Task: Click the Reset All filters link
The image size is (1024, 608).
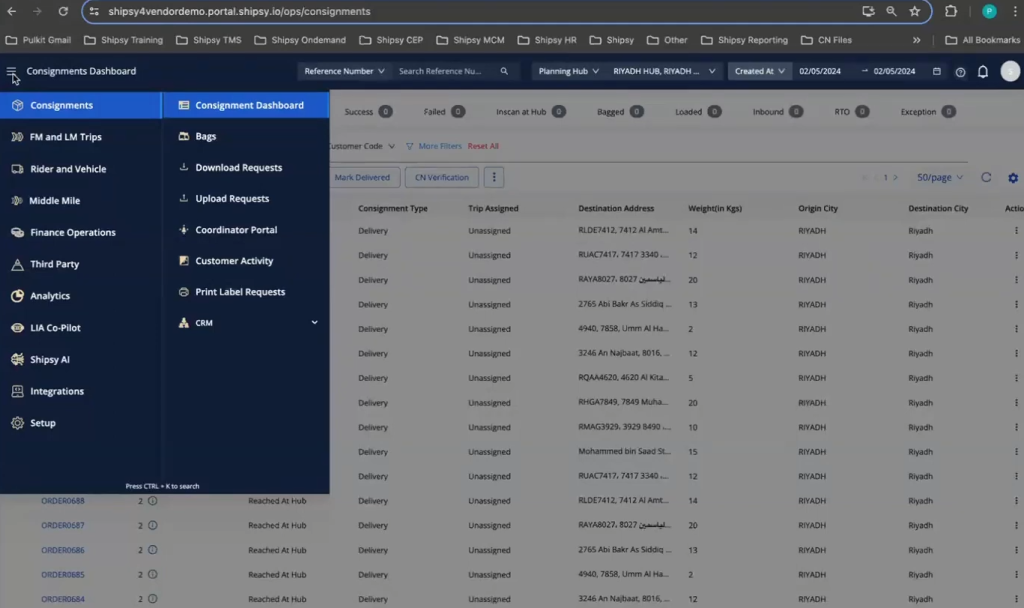Action: click(483, 146)
